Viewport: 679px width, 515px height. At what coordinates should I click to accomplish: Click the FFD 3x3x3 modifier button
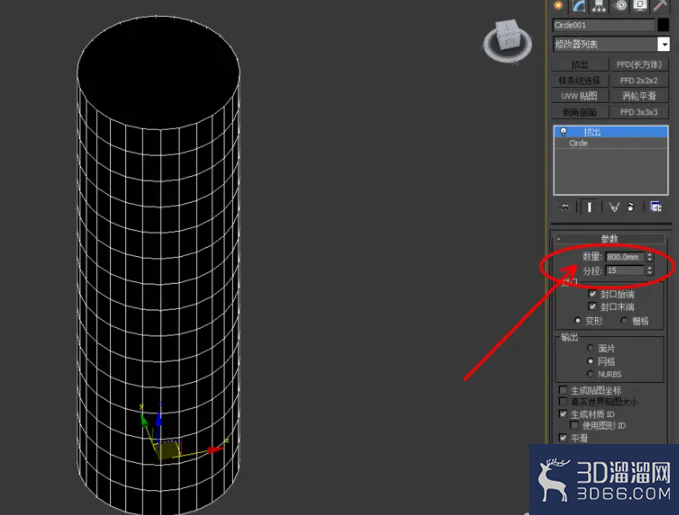pos(639,112)
